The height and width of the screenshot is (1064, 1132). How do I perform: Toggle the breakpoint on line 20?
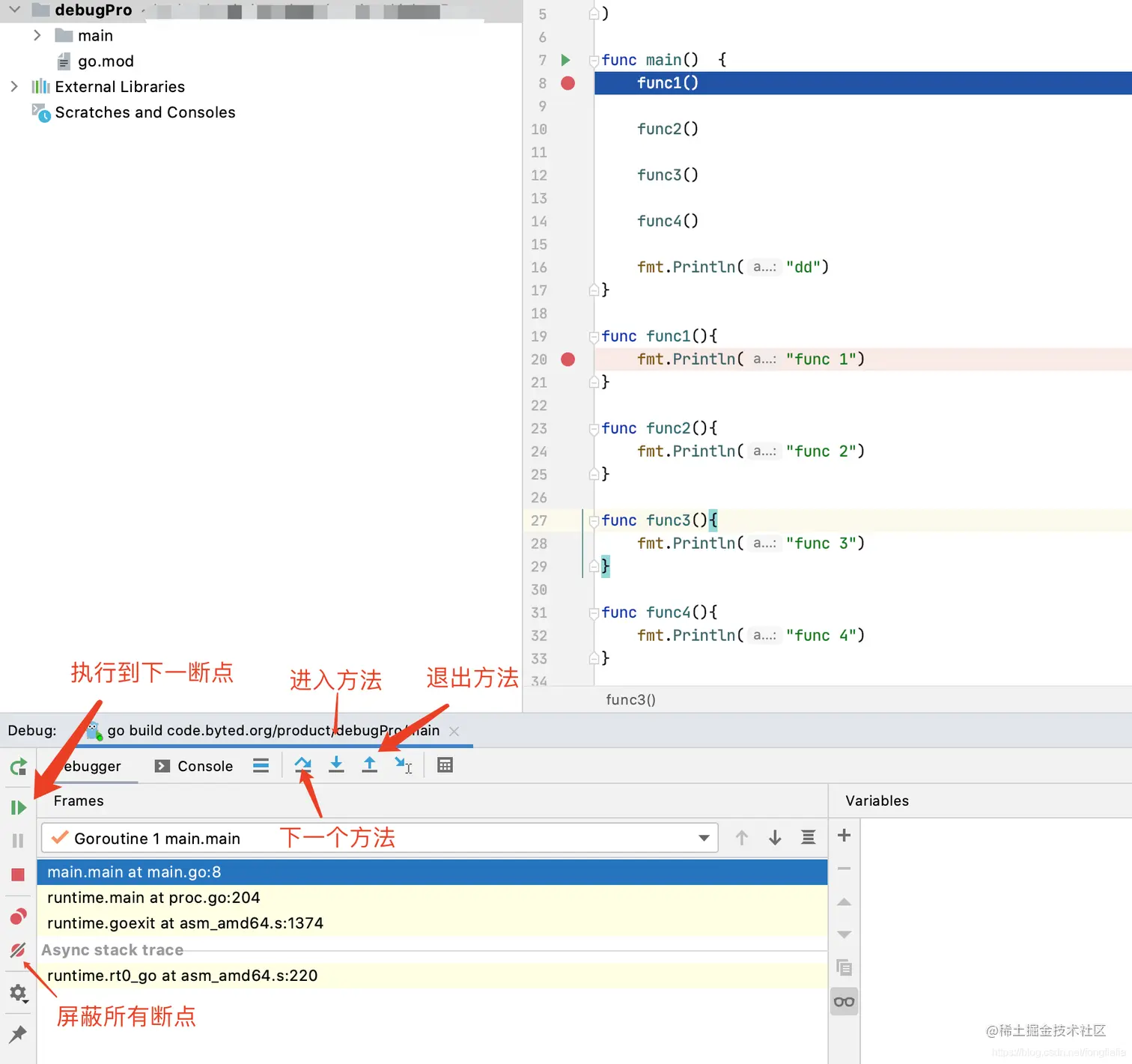tap(568, 359)
